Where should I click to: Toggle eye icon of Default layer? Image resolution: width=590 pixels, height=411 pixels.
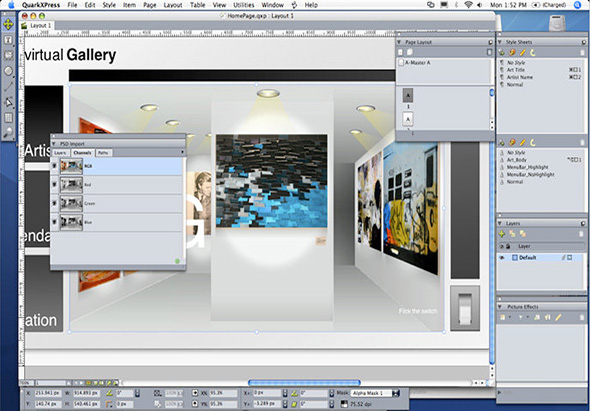click(x=502, y=258)
